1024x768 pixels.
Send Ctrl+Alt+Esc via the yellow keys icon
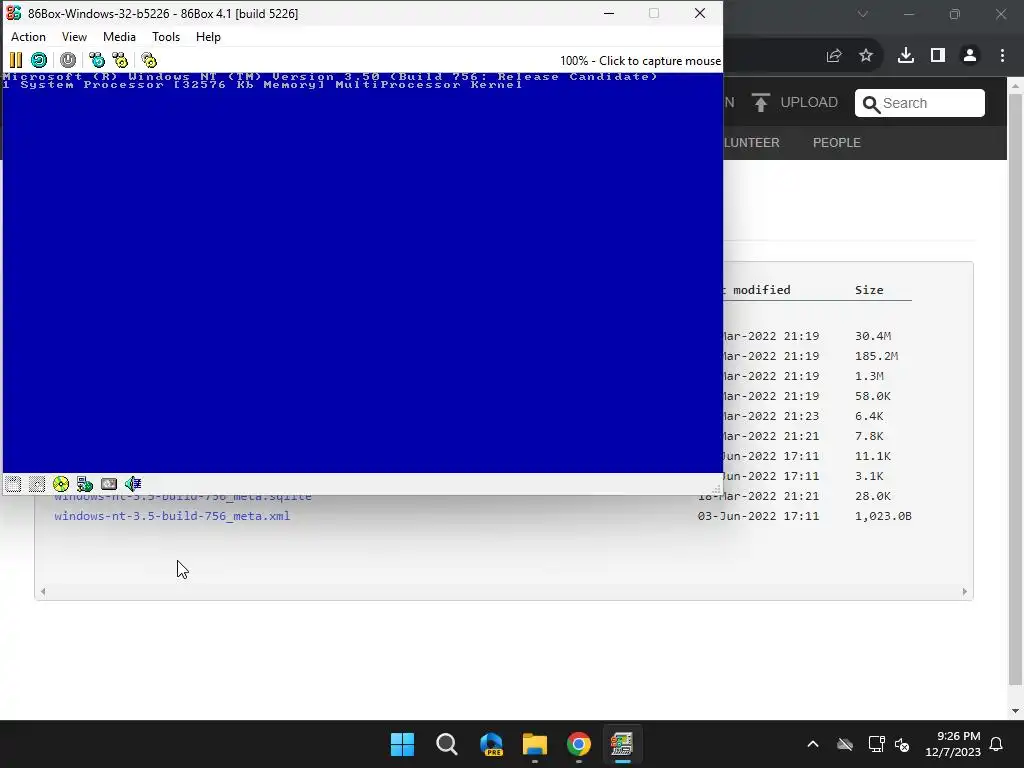[120, 60]
